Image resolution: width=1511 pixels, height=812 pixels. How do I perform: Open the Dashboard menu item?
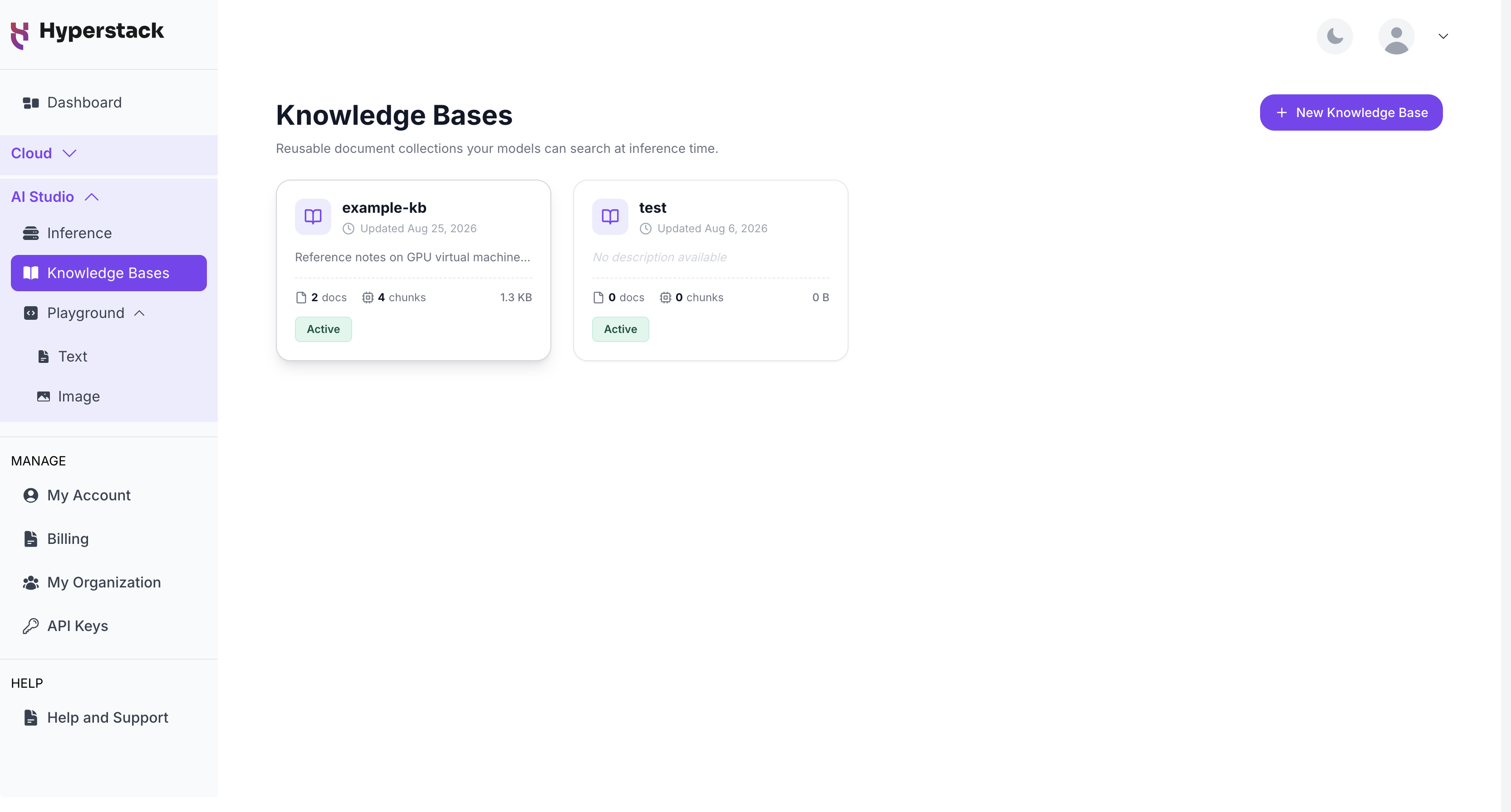point(108,103)
